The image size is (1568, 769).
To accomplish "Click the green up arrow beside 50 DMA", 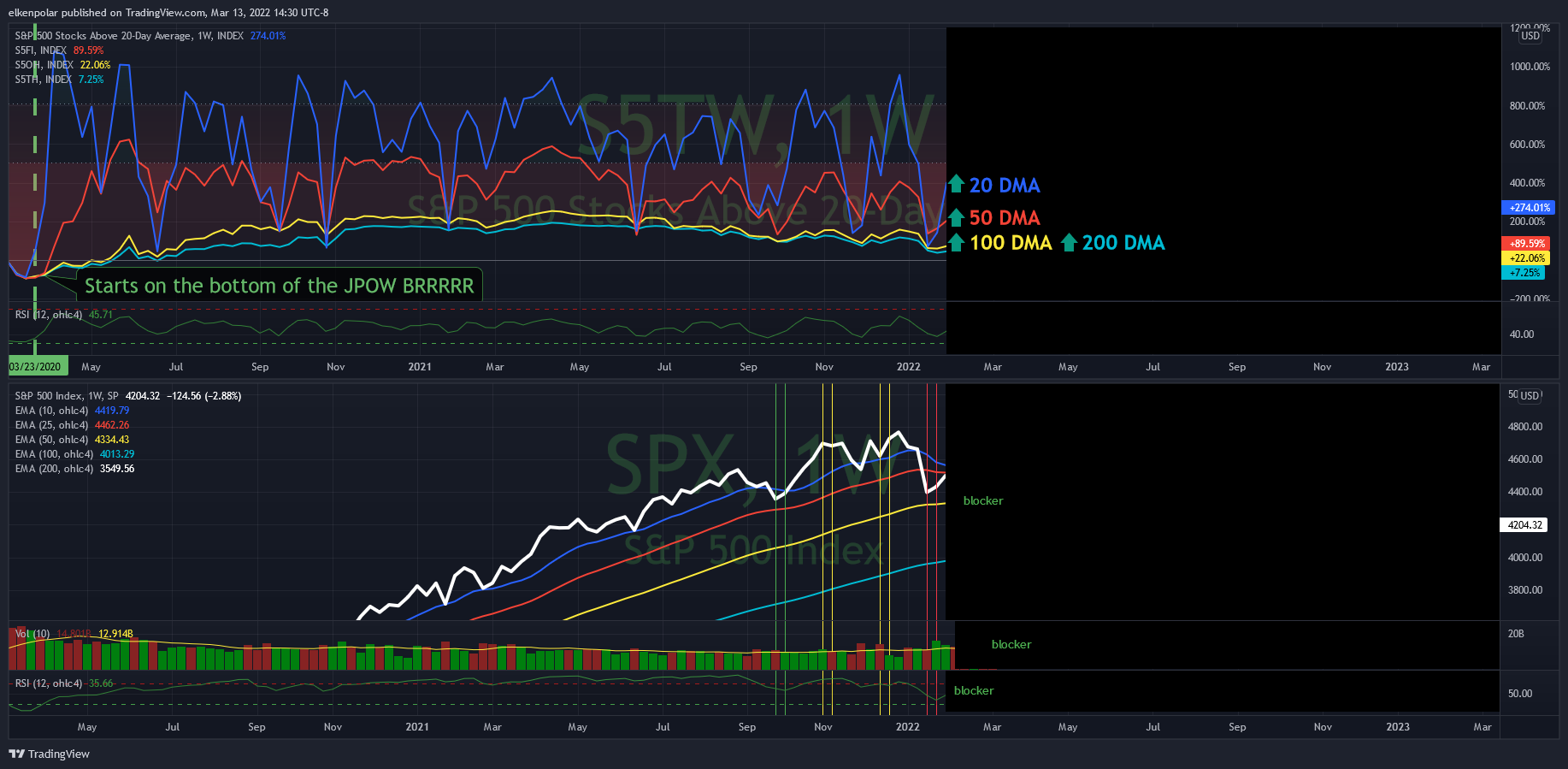I will [x=957, y=217].
